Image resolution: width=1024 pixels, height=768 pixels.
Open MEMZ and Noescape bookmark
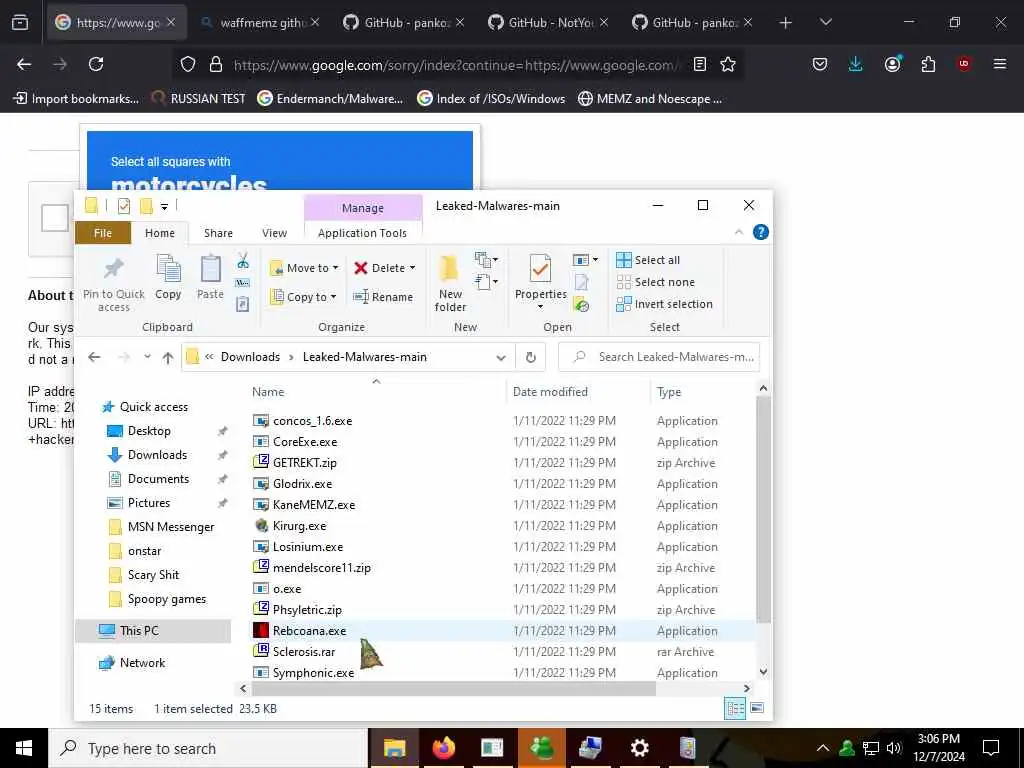pos(650,99)
